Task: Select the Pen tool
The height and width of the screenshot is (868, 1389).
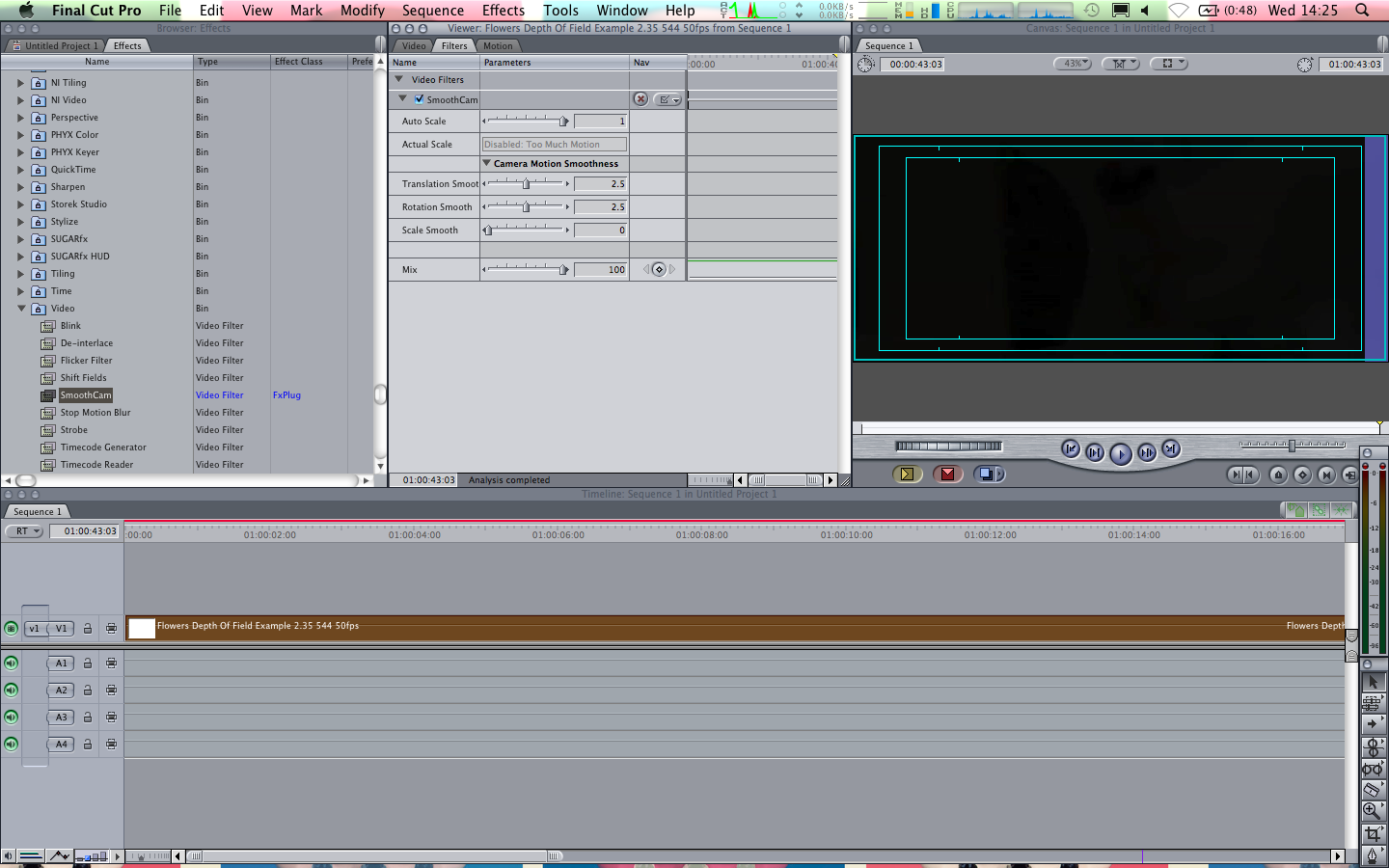Action: pos(1373,855)
